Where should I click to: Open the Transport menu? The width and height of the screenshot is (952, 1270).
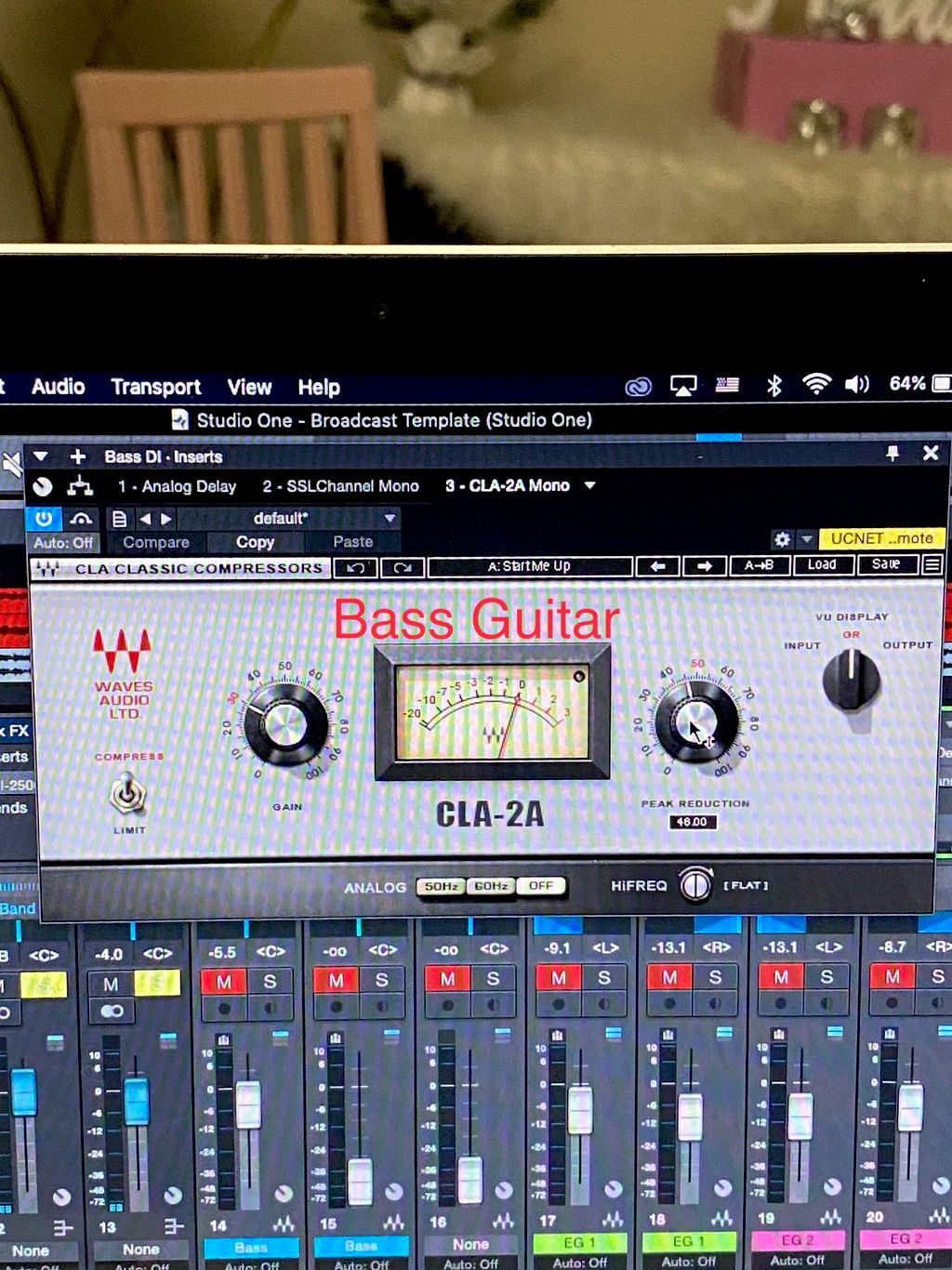[155, 387]
